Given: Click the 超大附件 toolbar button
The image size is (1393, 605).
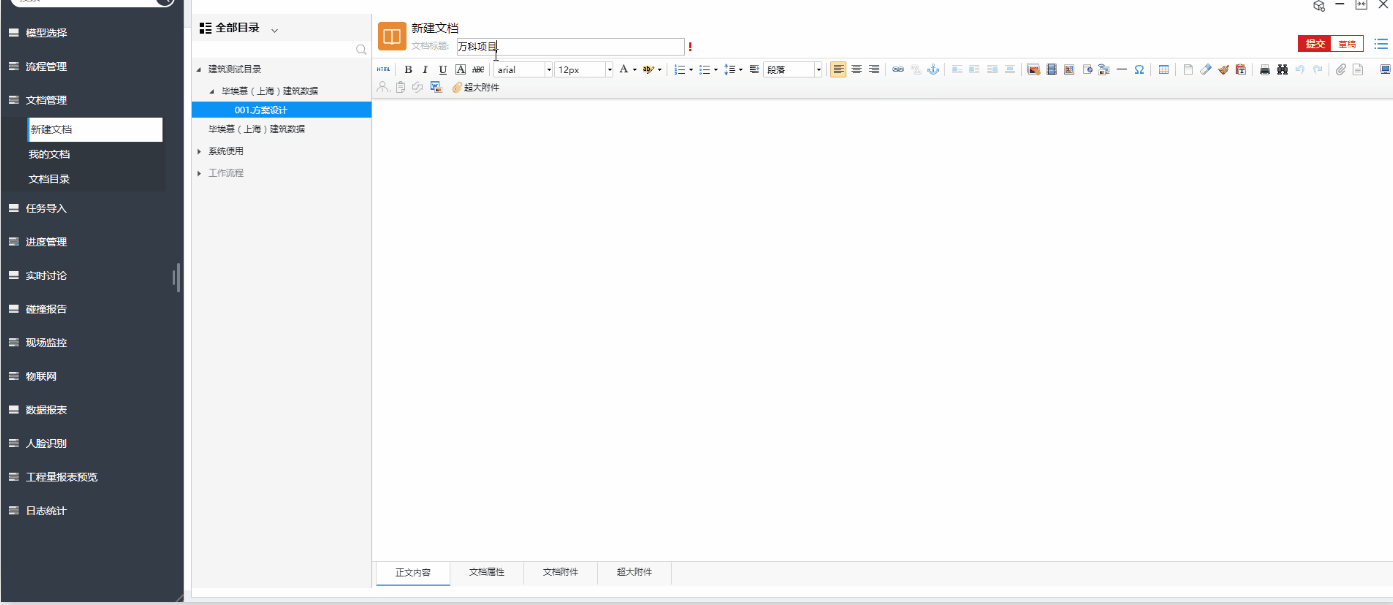Looking at the screenshot, I should click(x=476, y=88).
